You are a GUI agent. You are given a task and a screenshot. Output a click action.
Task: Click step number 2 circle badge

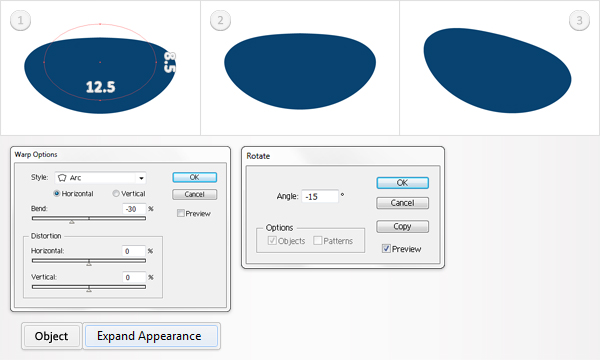click(220, 20)
